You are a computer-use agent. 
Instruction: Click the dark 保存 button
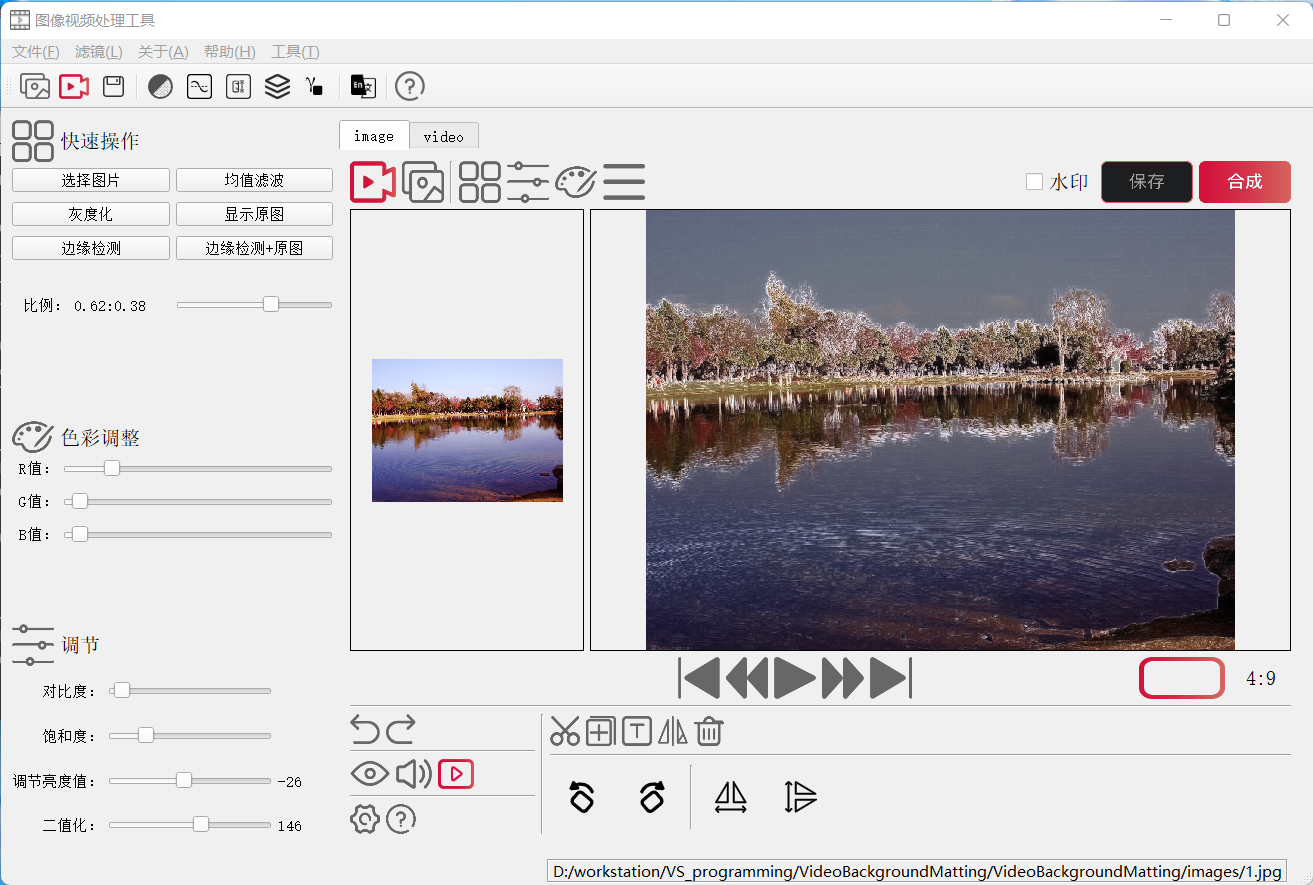(1147, 182)
